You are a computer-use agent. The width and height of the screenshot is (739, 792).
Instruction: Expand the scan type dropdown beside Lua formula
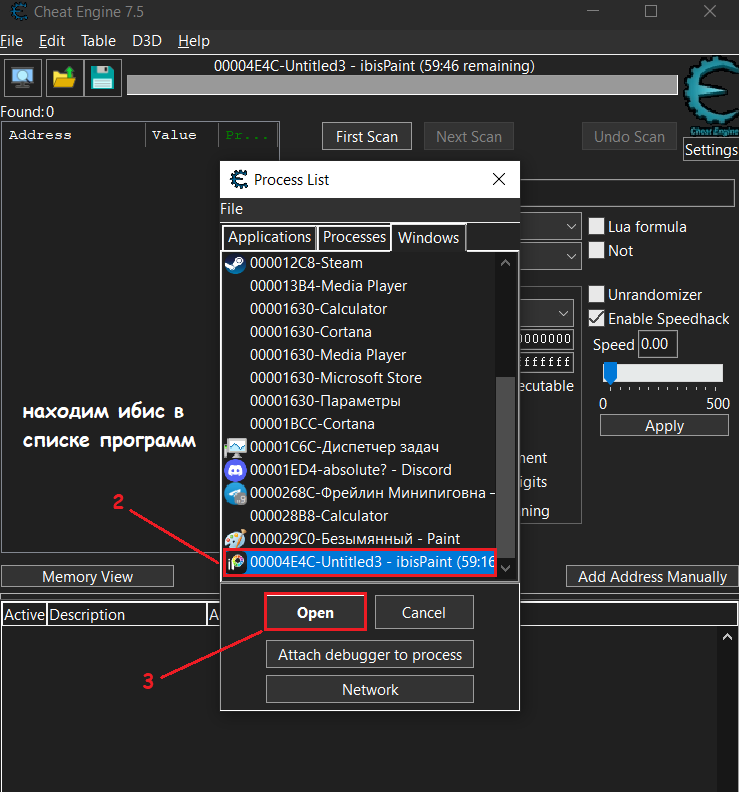571,226
